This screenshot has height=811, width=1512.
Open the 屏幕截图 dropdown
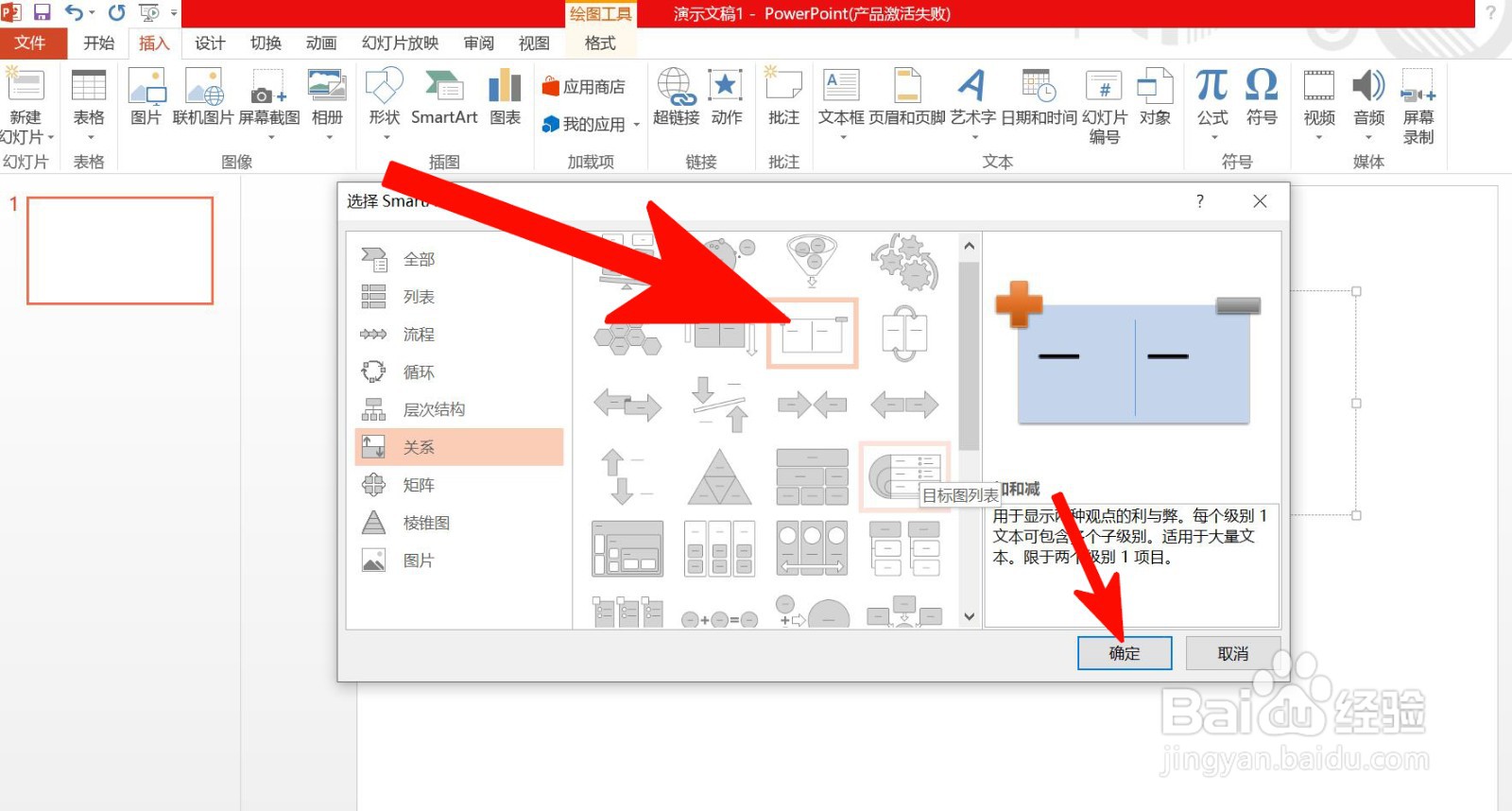pos(269,138)
